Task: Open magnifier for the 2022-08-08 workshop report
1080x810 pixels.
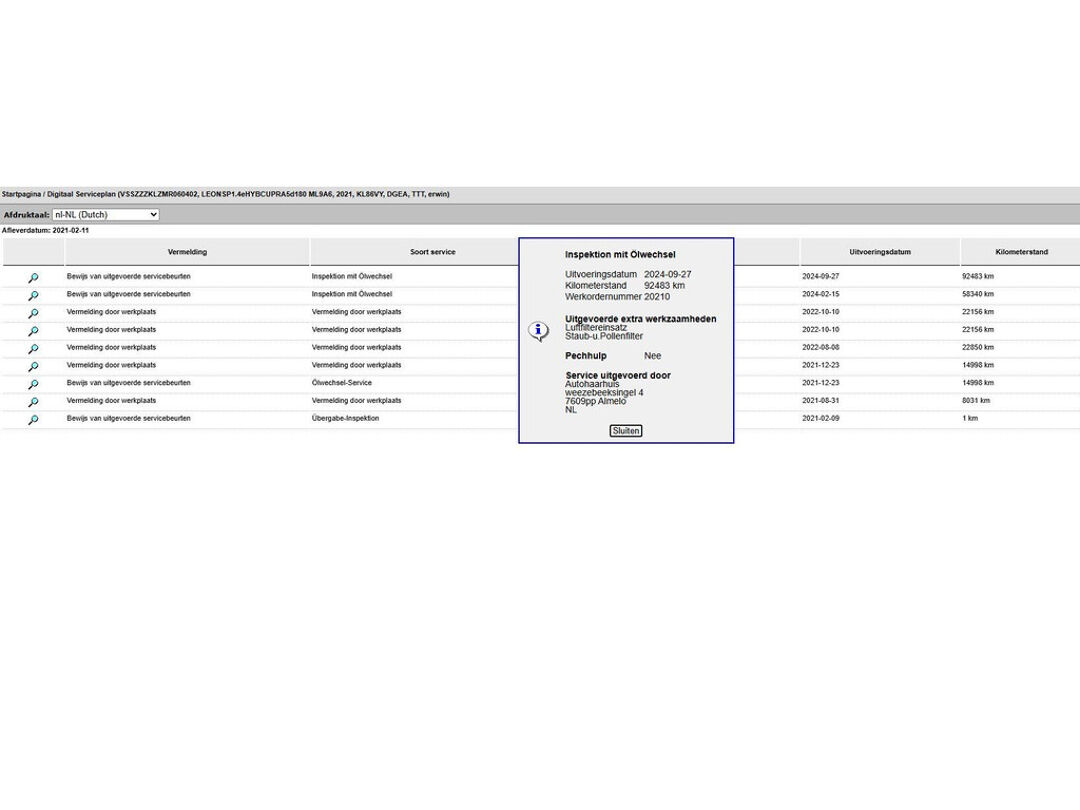Action: pyautogui.click(x=33, y=349)
